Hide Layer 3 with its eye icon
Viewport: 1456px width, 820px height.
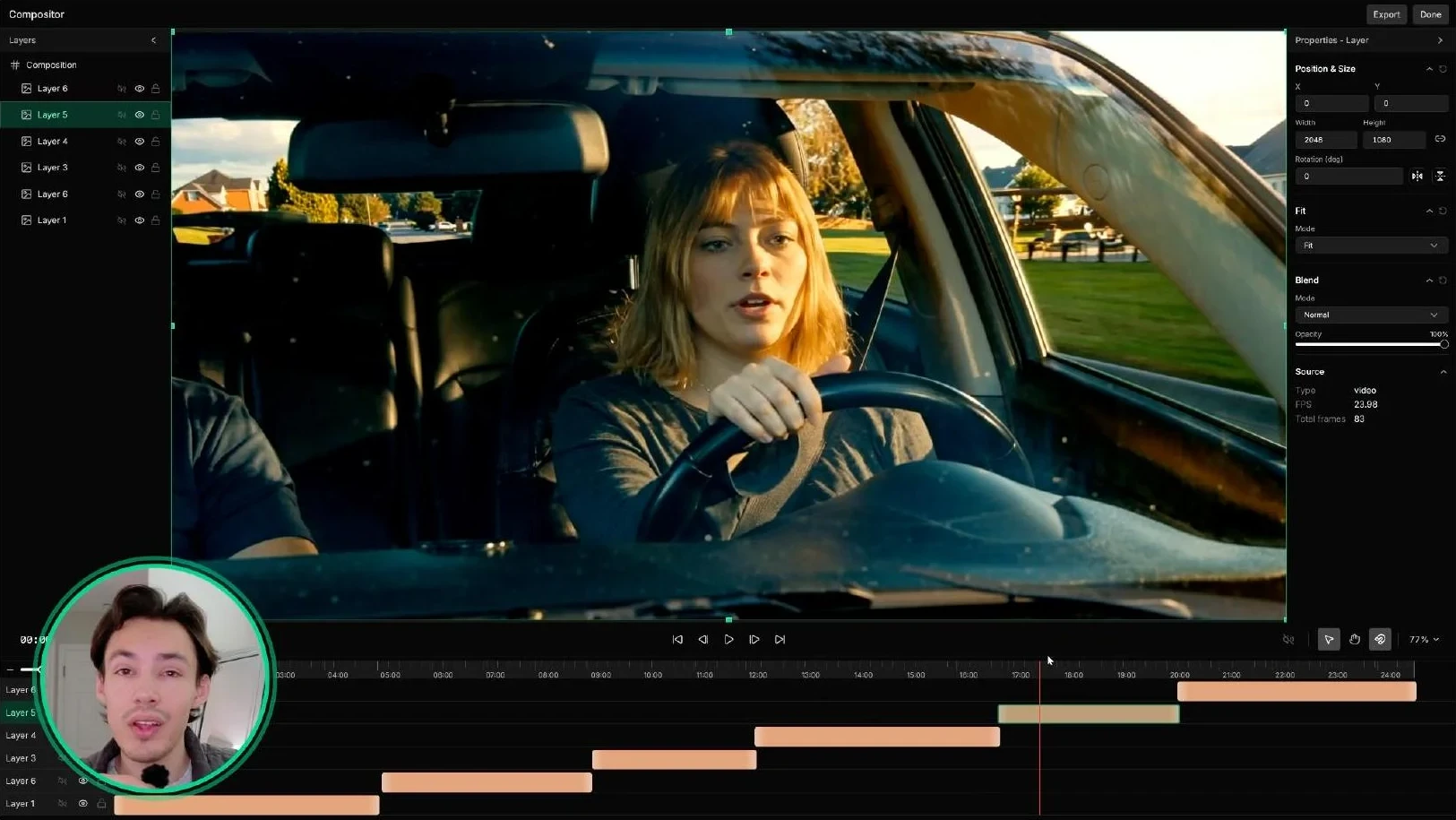click(140, 168)
